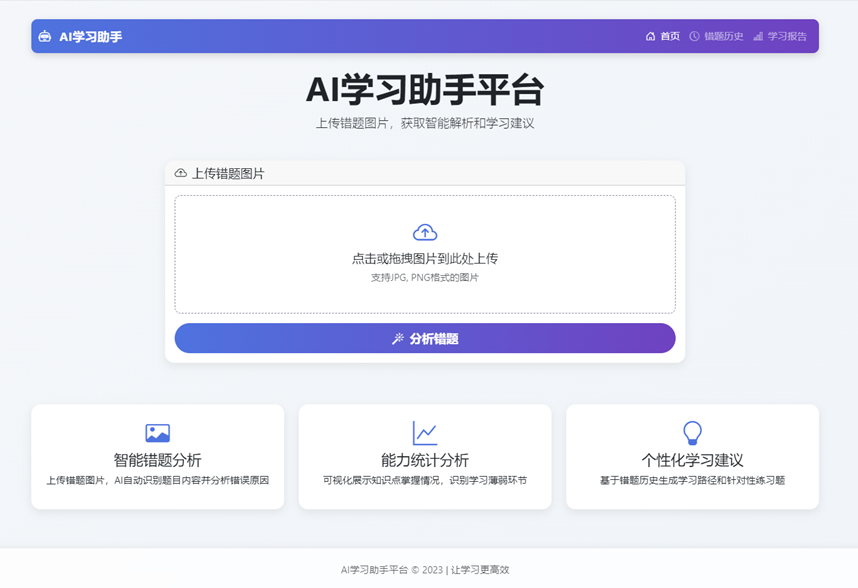Open the AI学习助手 brand link

(x=80, y=37)
